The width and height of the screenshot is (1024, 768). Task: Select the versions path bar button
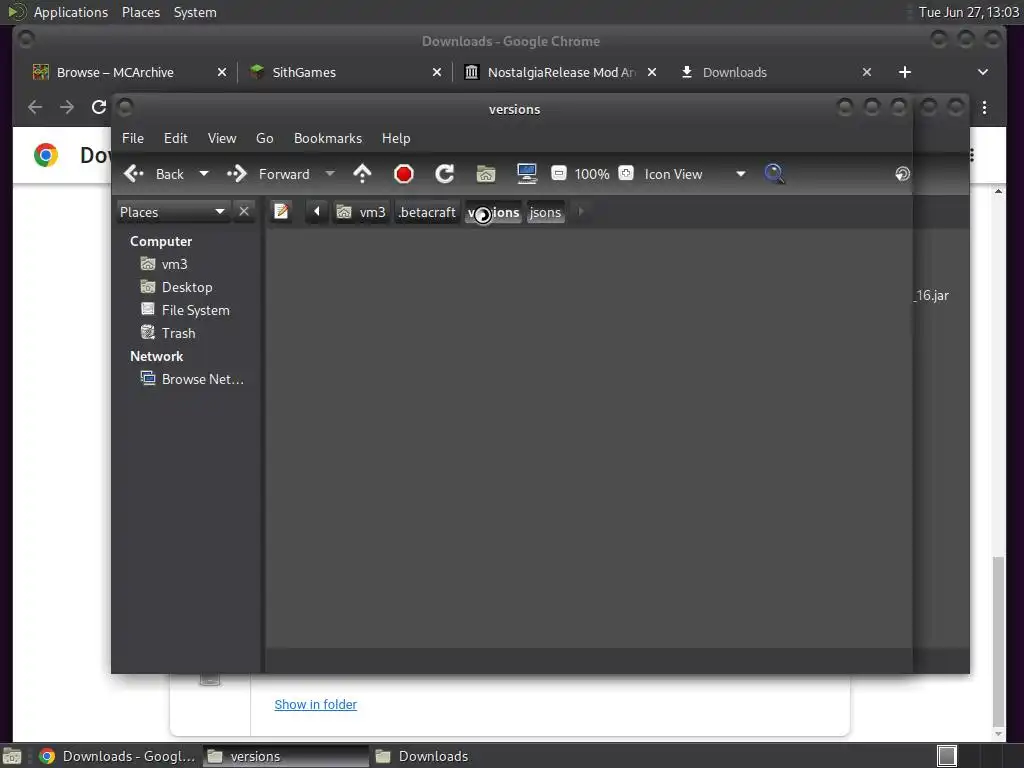click(x=493, y=212)
